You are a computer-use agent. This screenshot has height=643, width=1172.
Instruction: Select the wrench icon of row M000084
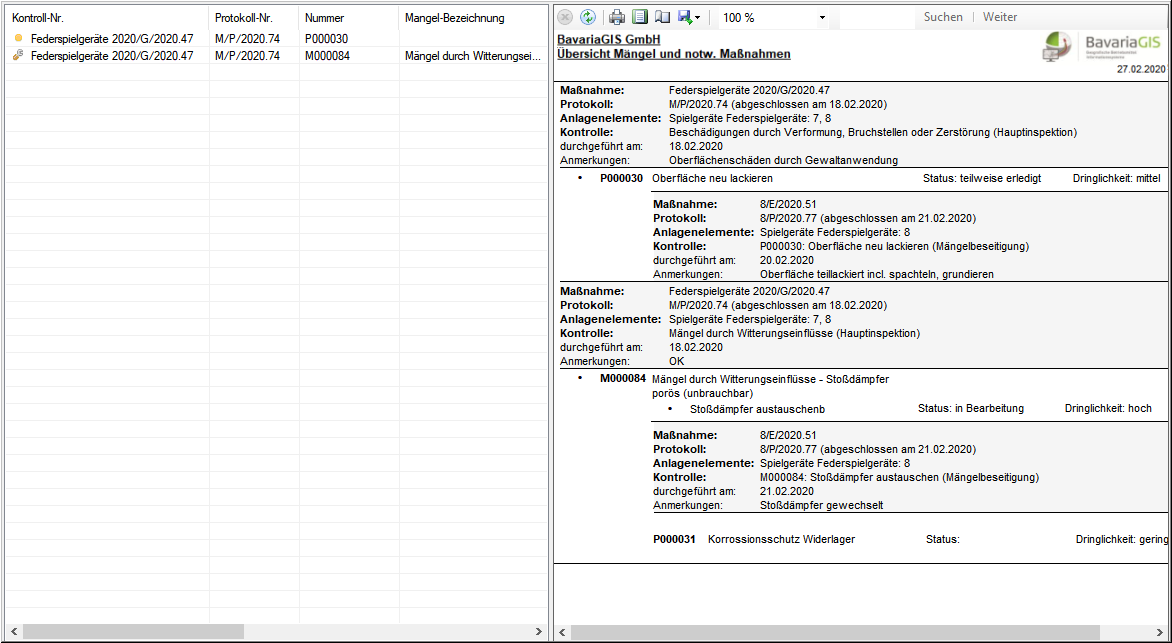click(19, 55)
